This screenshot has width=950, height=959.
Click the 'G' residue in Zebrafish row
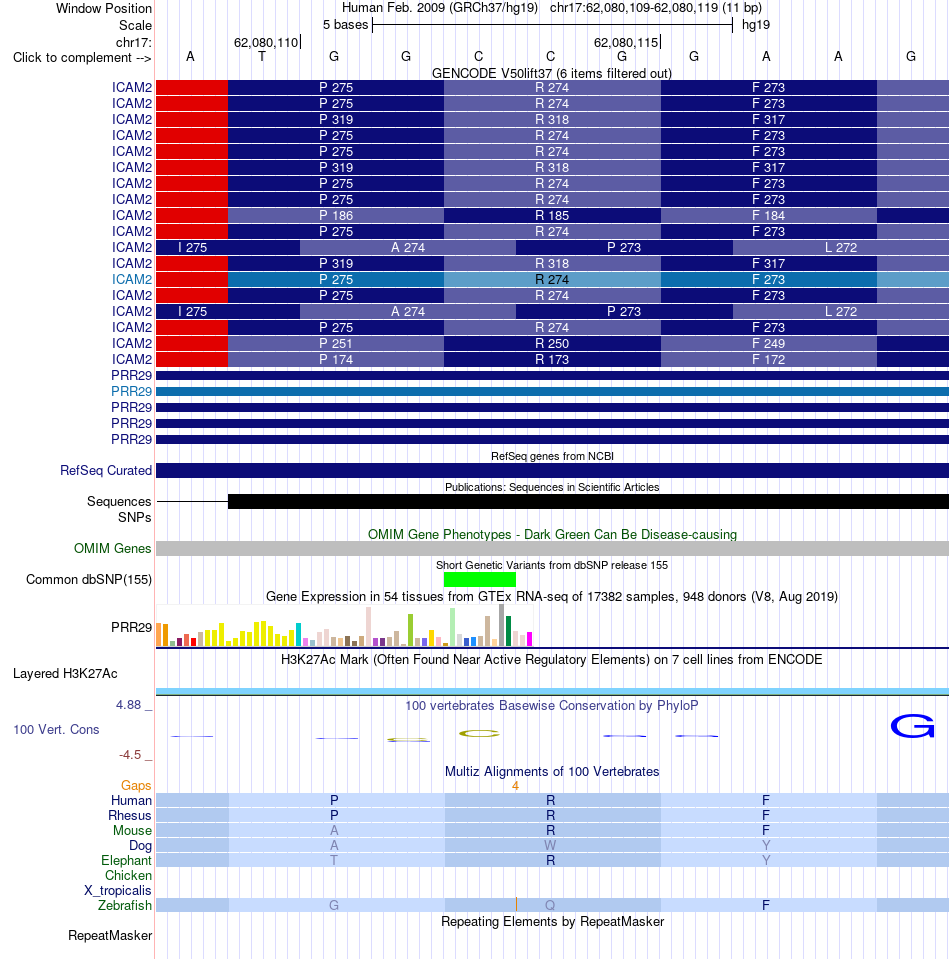(x=334, y=905)
